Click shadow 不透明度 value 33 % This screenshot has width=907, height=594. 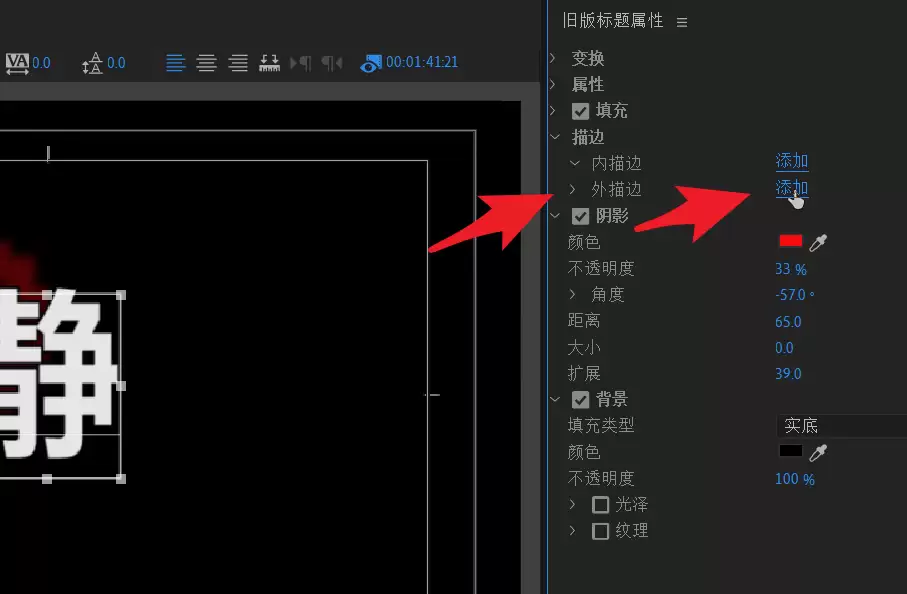click(x=791, y=269)
